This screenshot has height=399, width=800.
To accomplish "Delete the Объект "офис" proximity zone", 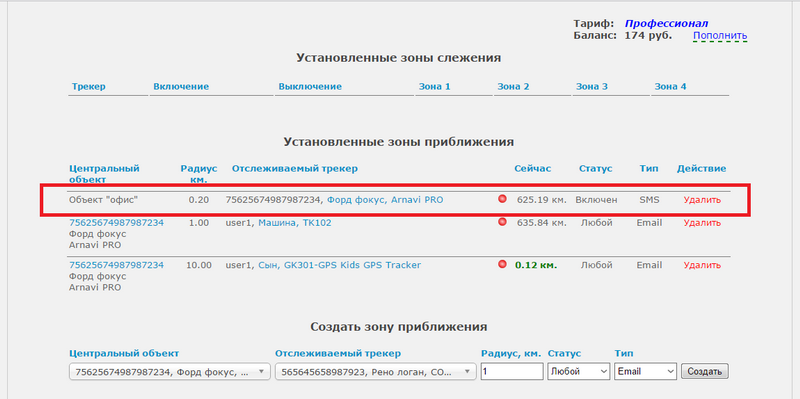I will pos(702,200).
